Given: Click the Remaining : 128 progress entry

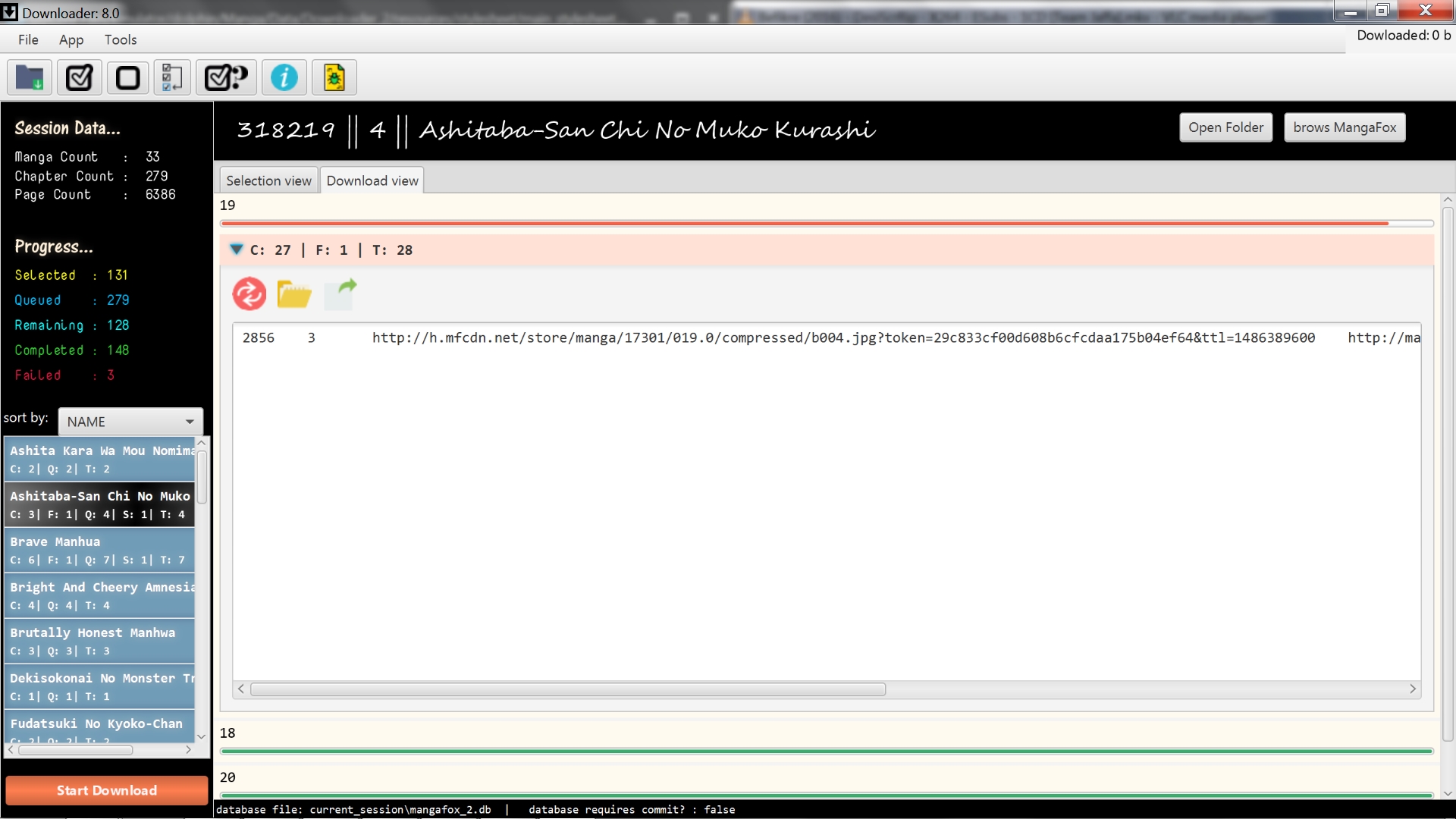Looking at the screenshot, I should (x=72, y=325).
